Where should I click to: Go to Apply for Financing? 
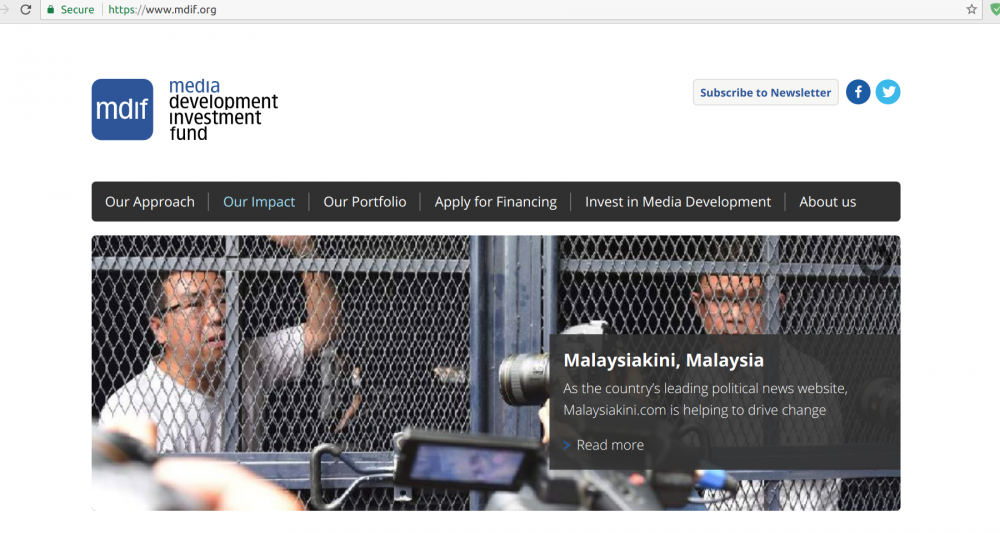(x=496, y=201)
